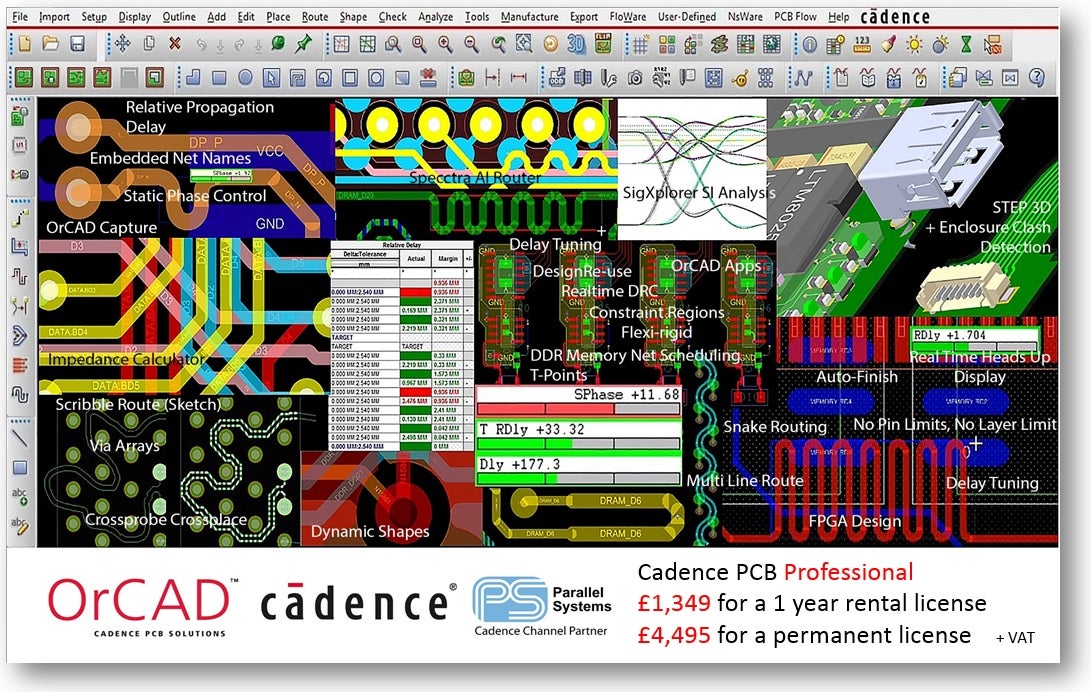Open the Manufacture menu
Viewport: 1091px width, 692px height.
click(x=529, y=17)
